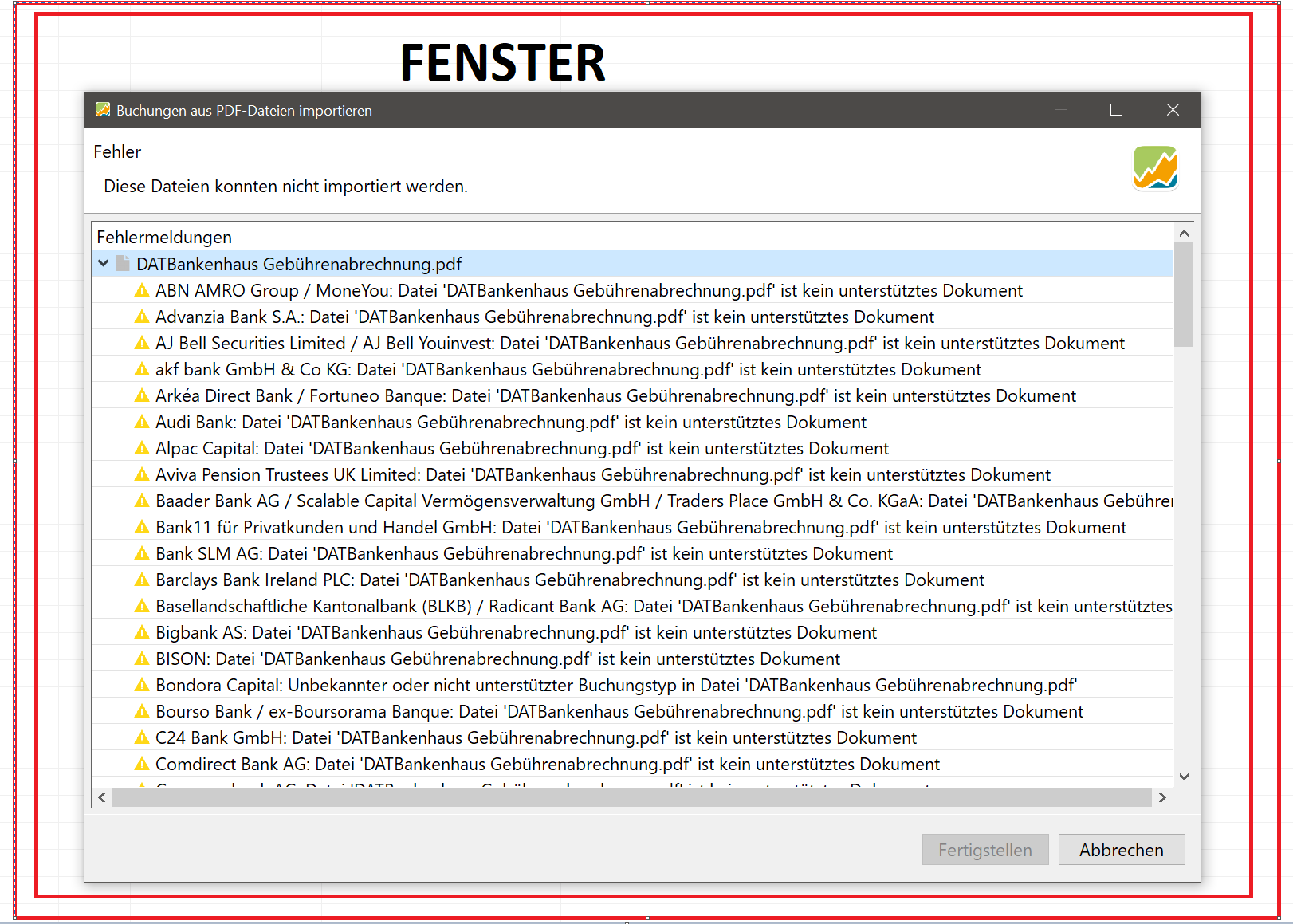Select the Arkéa Direct Bank / Fortuneo text

coord(615,395)
